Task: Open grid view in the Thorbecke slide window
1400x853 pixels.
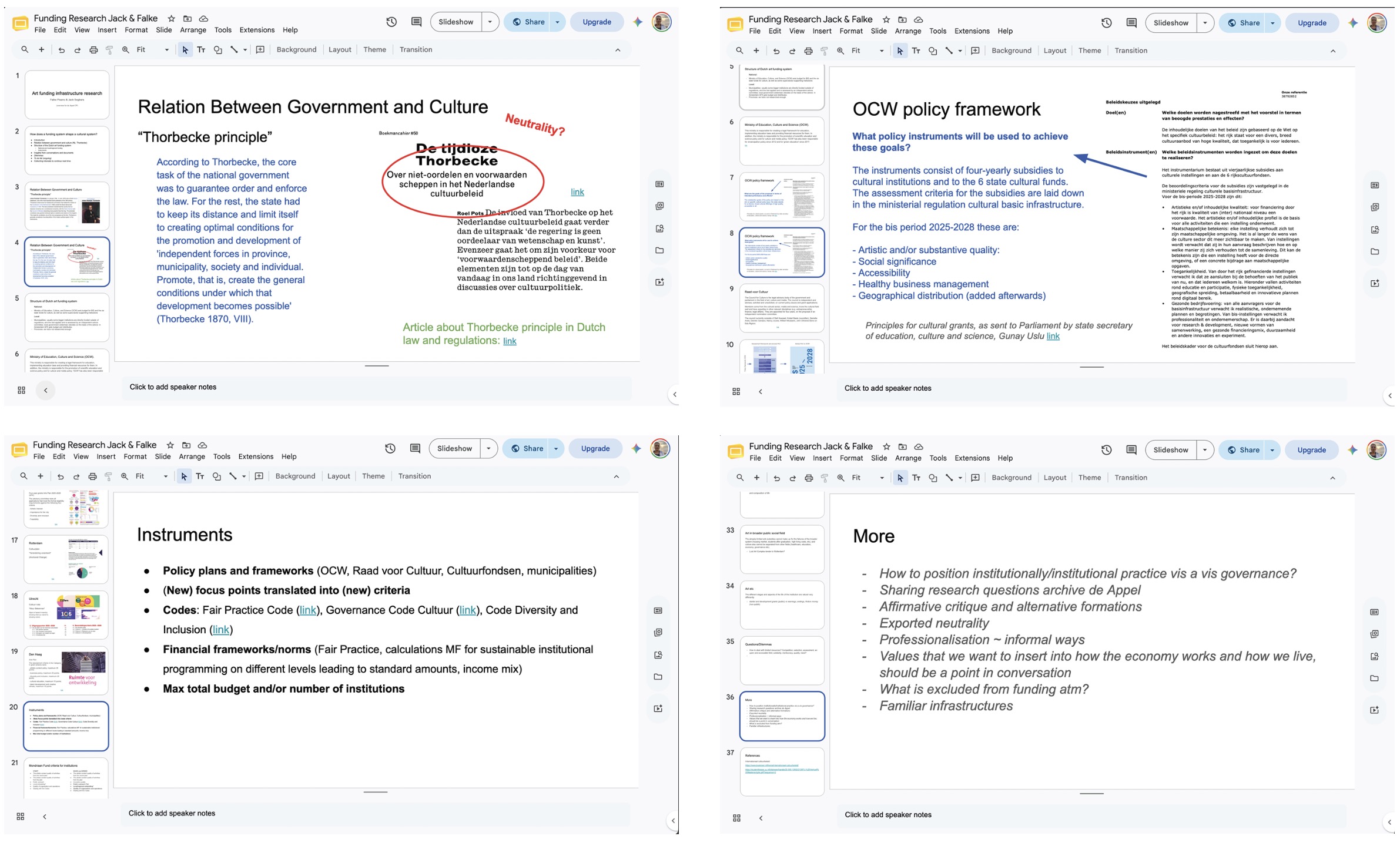Action: [21, 390]
